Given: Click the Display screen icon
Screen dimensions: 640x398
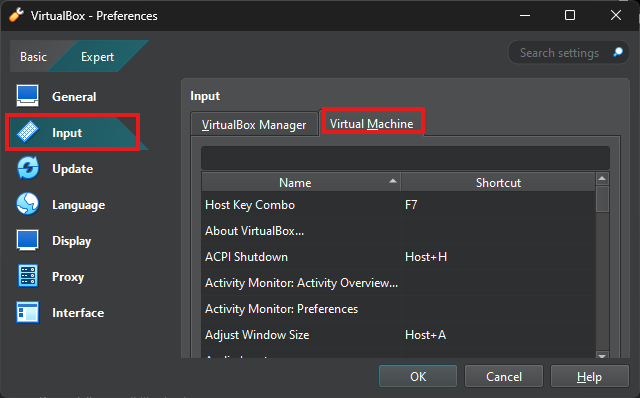Looking at the screenshot, I should pyautogui.click(x=28, y=240).
